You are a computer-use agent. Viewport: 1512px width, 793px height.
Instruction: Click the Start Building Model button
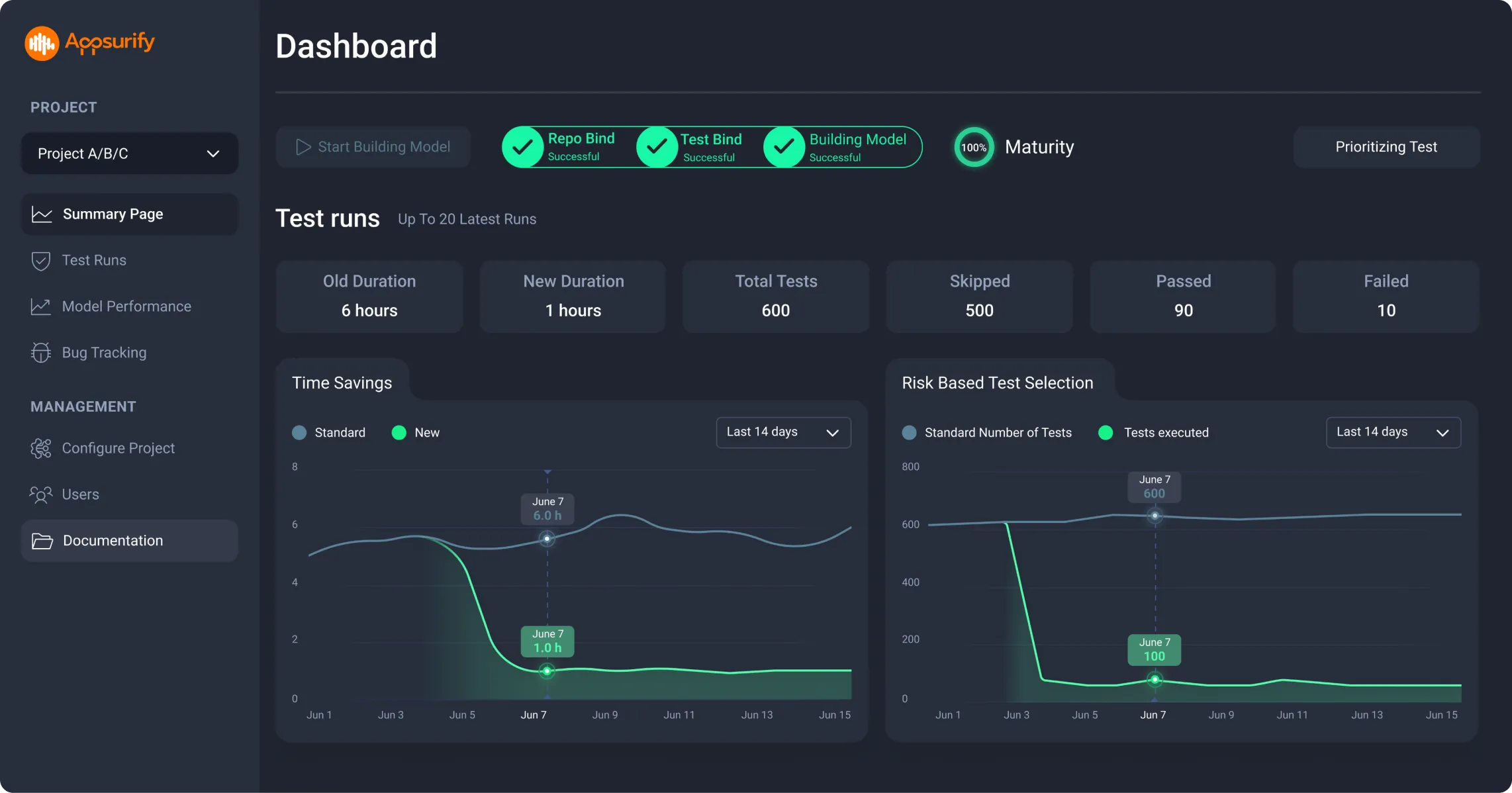click(x=373, y=146)
